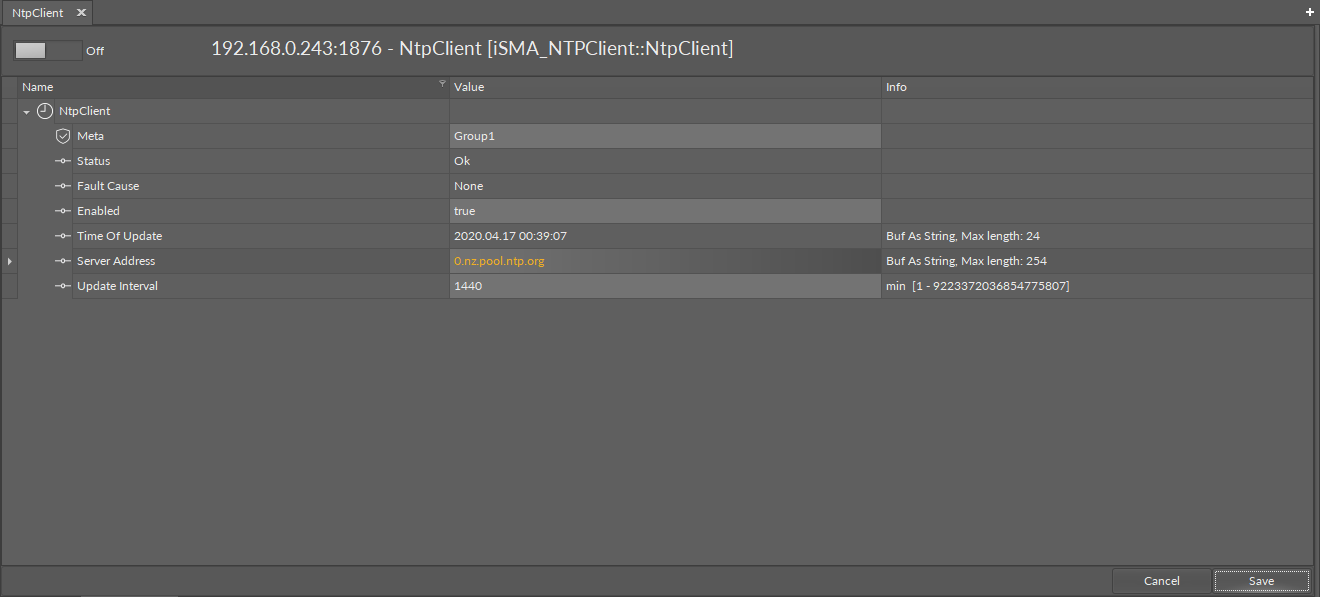Click the Enabled value field showing true
1320x597 pixels.
click(x=664, y=211)
